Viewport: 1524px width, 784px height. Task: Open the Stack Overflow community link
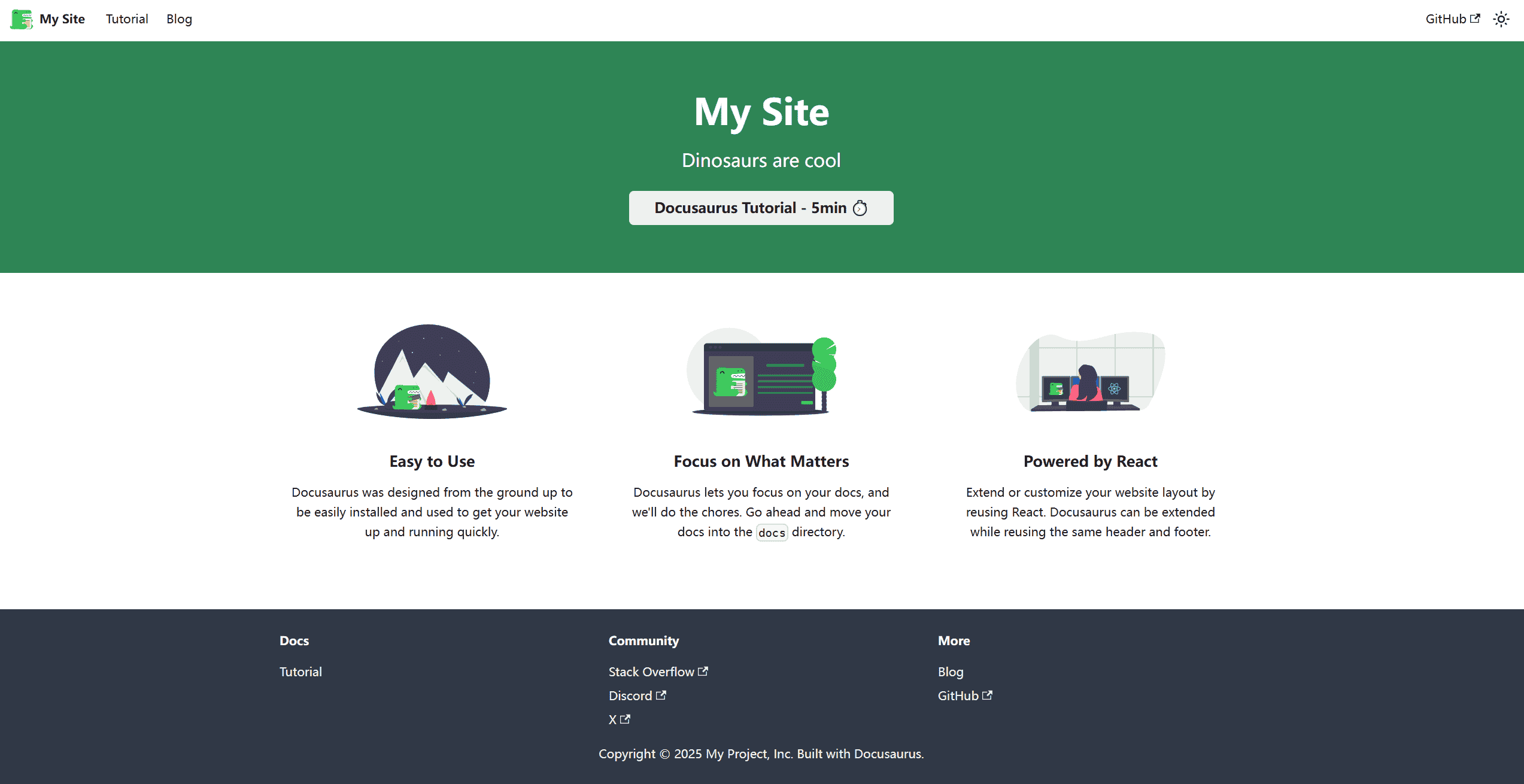click(x=651, y=671)
